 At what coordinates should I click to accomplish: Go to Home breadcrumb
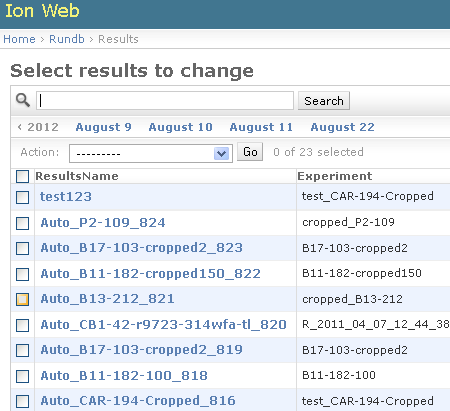point(19,39)
